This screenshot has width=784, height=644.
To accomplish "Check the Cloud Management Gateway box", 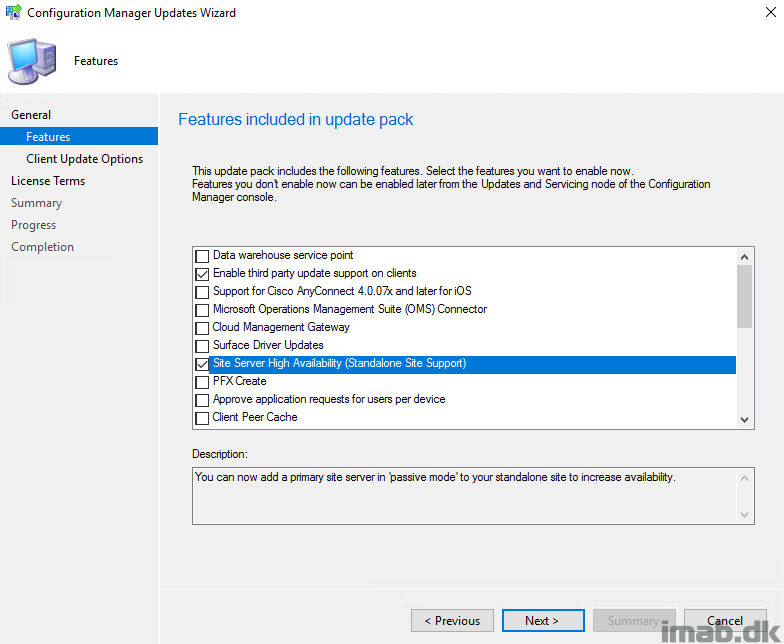I will (x=202, y=328).
